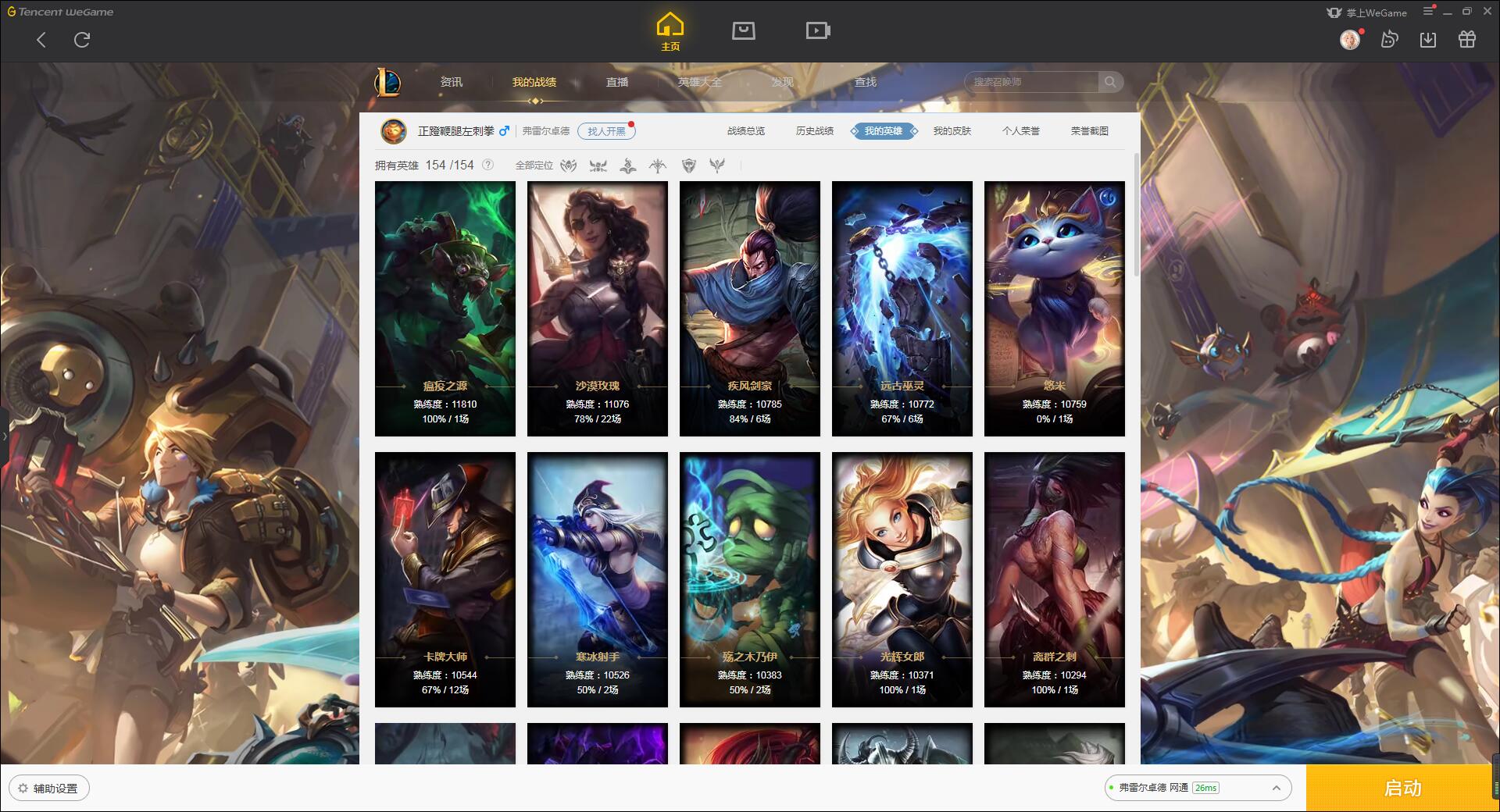Open 辅助设置 assist settings button

click(x=49, y=789)
